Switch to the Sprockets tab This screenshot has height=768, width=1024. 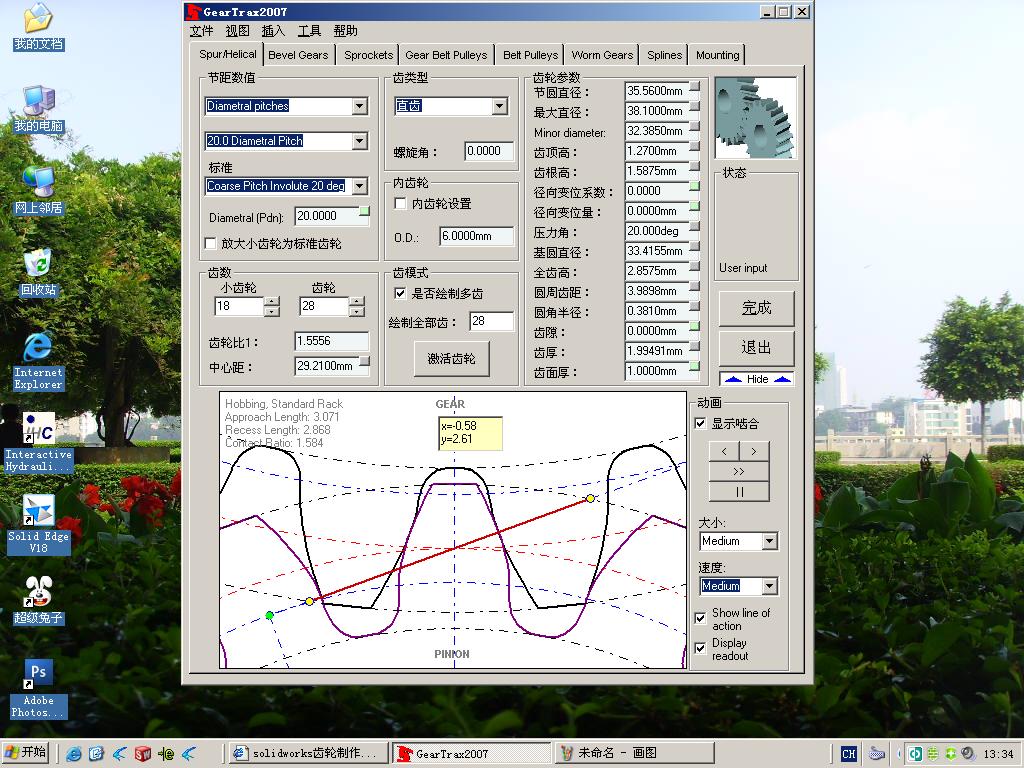368,55
